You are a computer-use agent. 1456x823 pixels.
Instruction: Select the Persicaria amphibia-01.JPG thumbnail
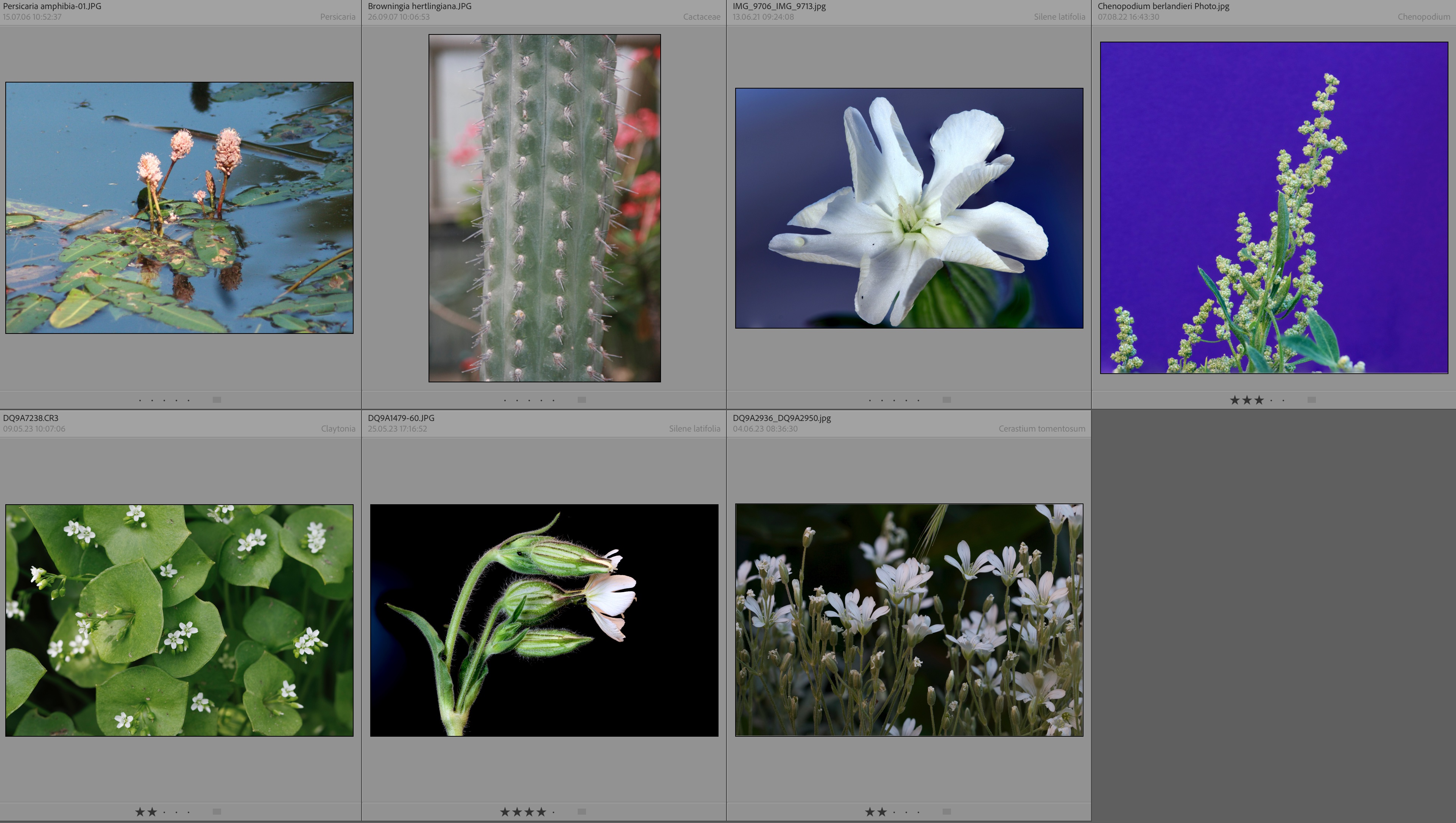point(179,207)
